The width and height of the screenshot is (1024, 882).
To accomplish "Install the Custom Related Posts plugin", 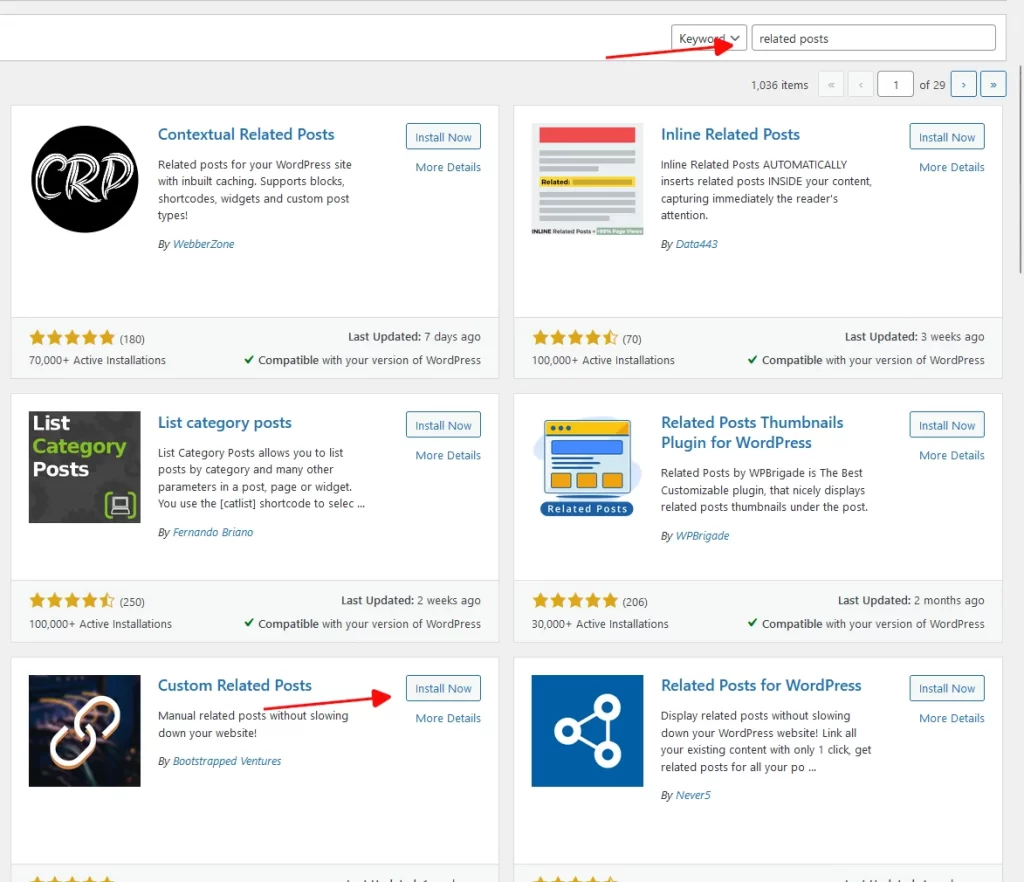I will pos(443,688).
